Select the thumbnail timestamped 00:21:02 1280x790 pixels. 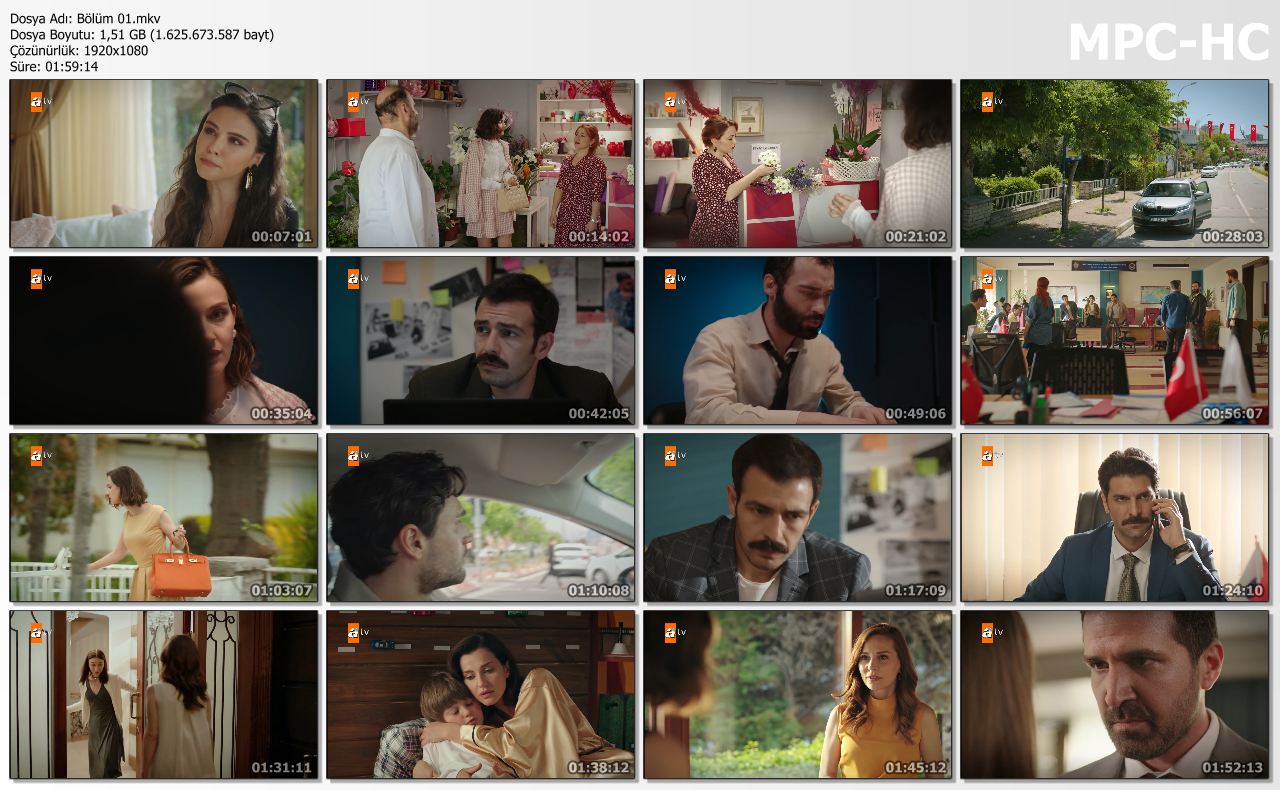tap(798, 164)
